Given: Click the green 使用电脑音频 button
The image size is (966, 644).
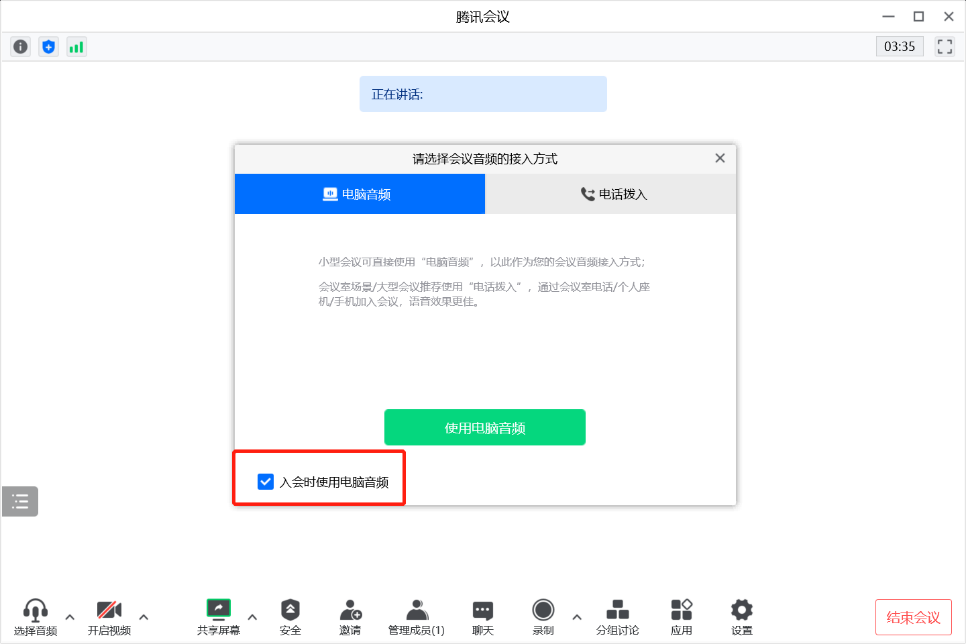Looking at the screenshot, I should 485,427.
